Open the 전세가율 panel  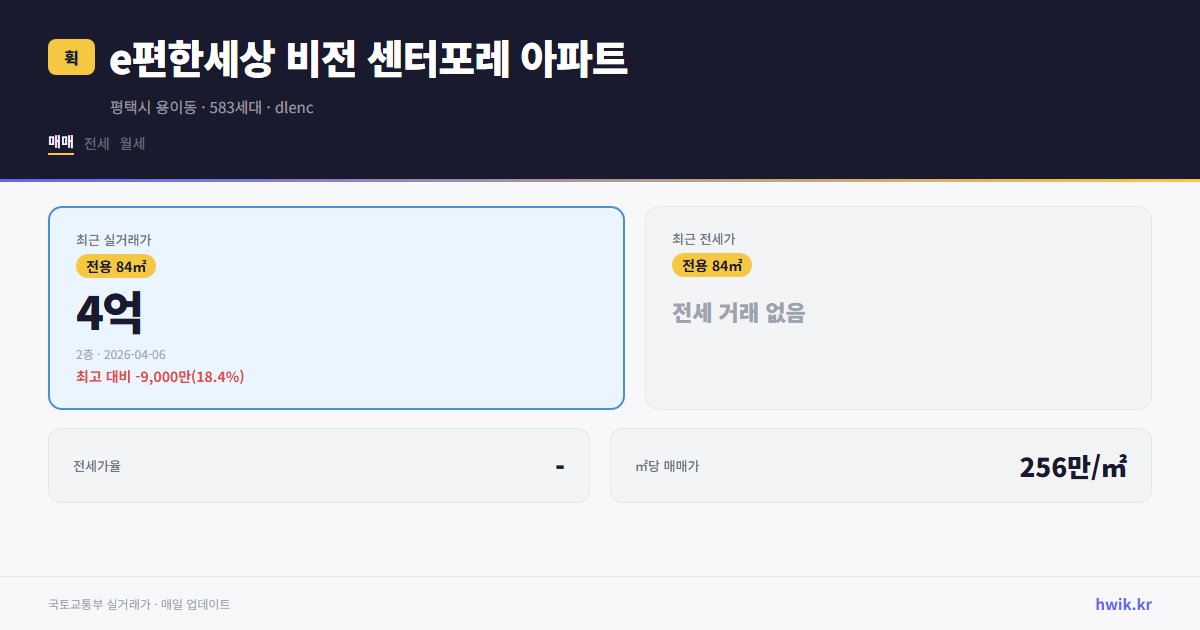[319, 465]
